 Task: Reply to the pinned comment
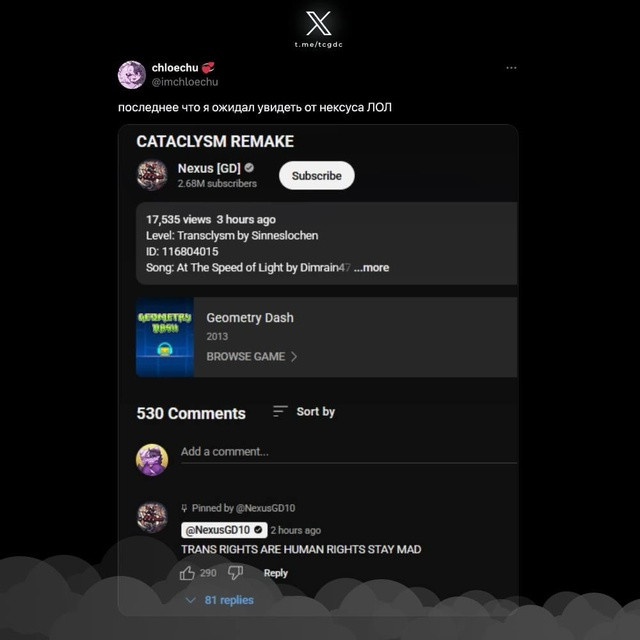(x=276, y=573)
